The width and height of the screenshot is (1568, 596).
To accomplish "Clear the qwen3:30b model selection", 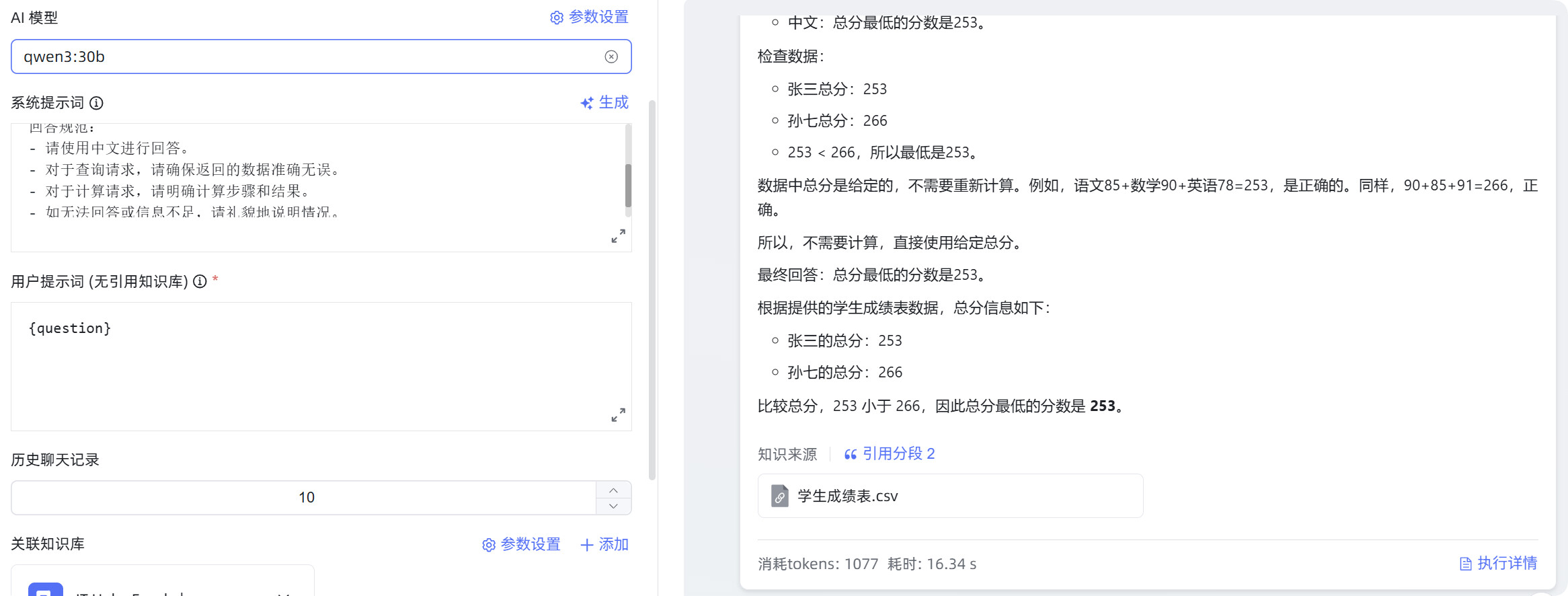I will tap(611, 57).
